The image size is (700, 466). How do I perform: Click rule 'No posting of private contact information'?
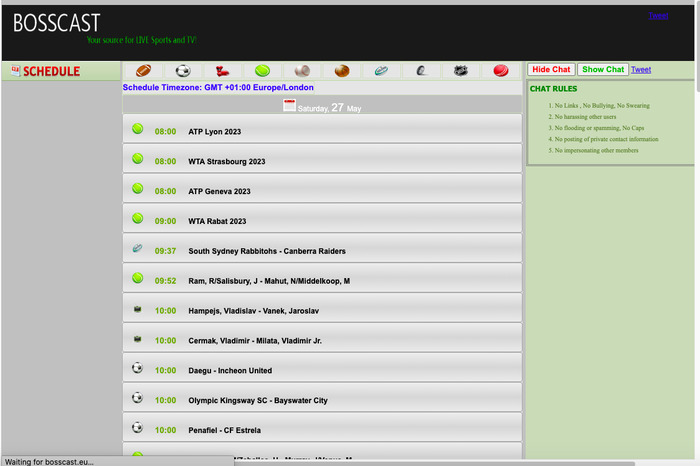(x=606, y=139)
